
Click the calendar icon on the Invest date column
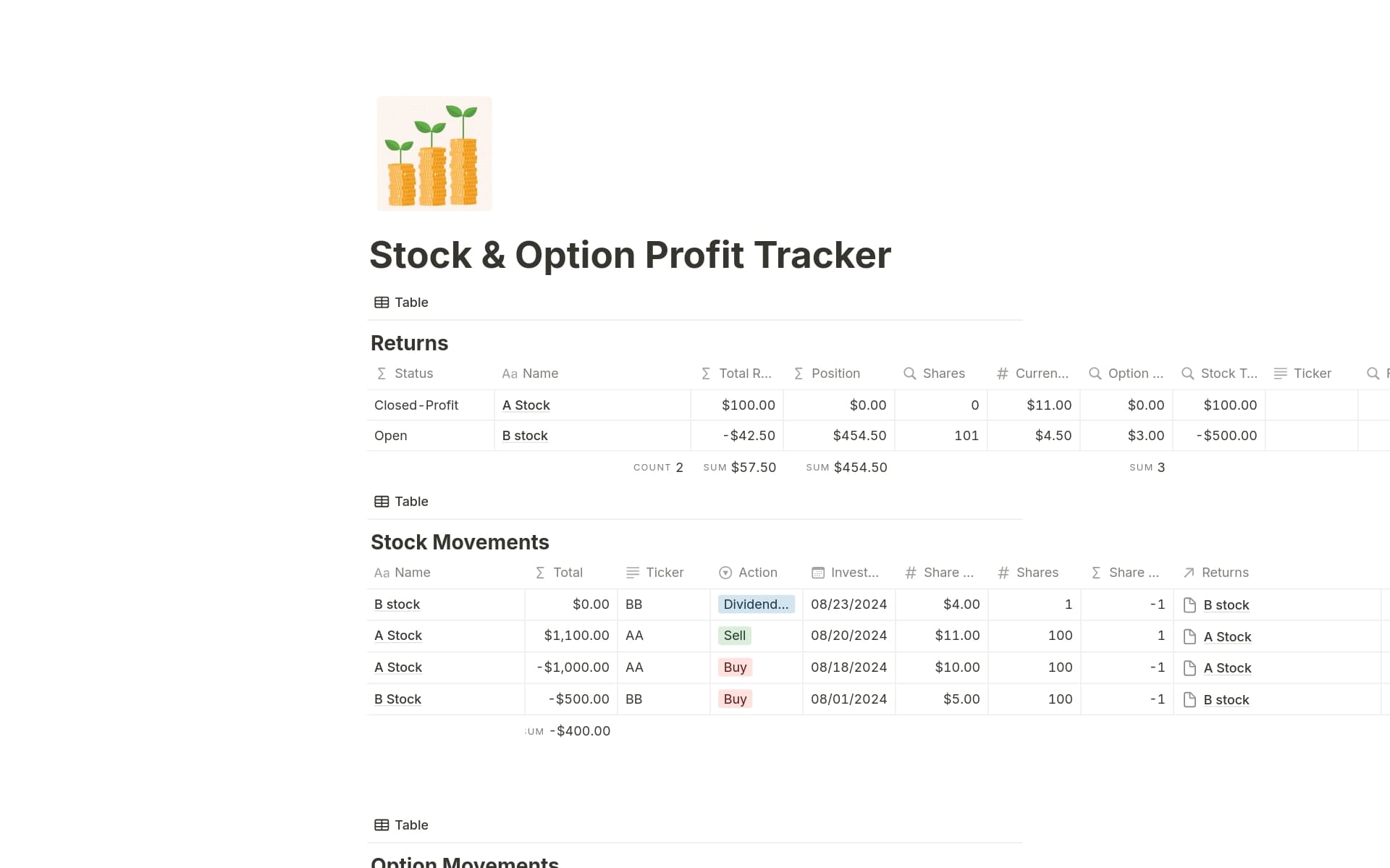(x=819, y=573)
